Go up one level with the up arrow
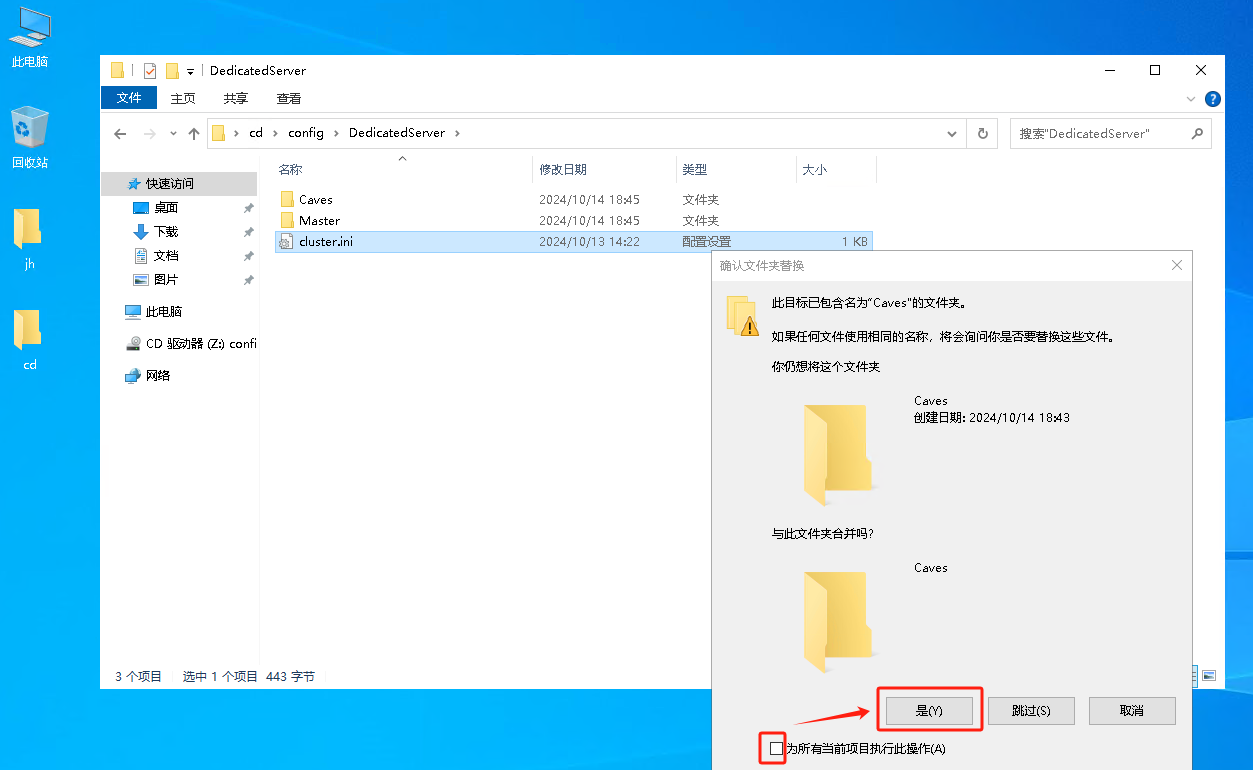 pos(194,133)
